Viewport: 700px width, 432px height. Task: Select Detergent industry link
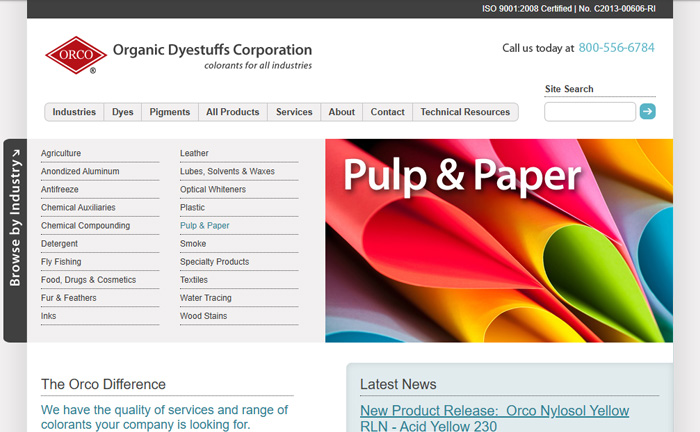[x=59, y=244]
